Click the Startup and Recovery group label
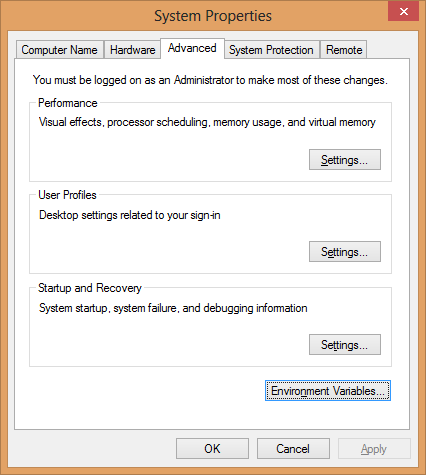The height and width of the screenshot is (475, 426). [90, 288]
